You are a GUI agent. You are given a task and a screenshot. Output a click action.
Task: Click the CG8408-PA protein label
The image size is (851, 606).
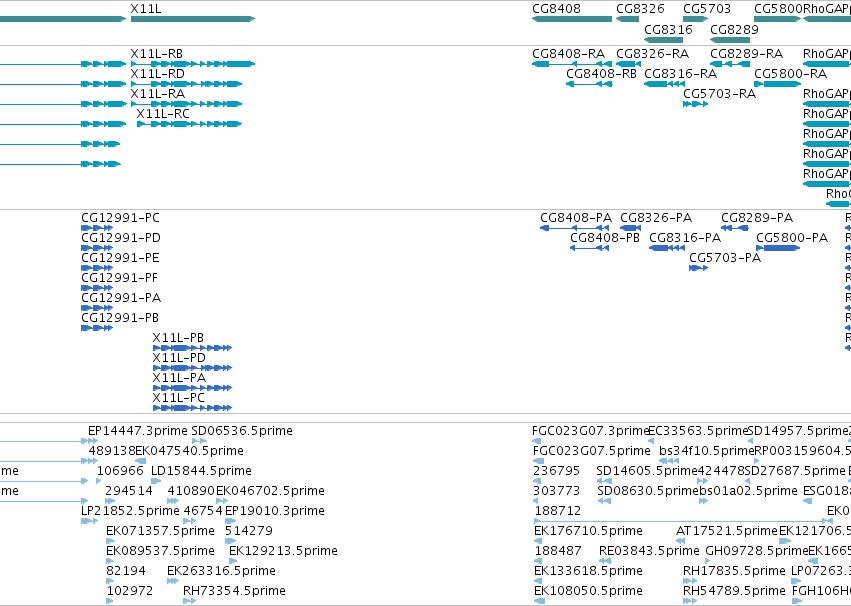576,218
